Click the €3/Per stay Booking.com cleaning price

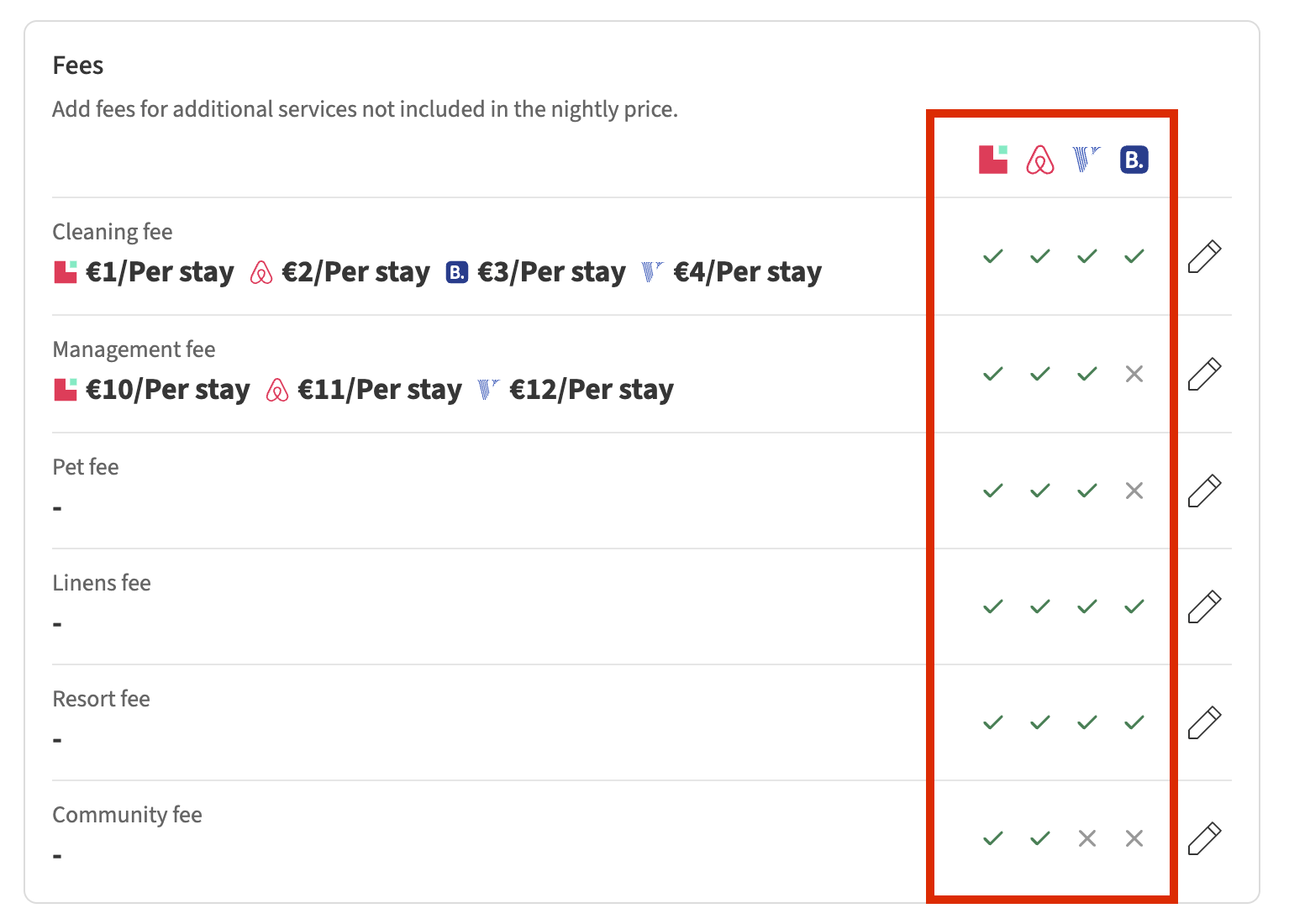coord(551,272)
